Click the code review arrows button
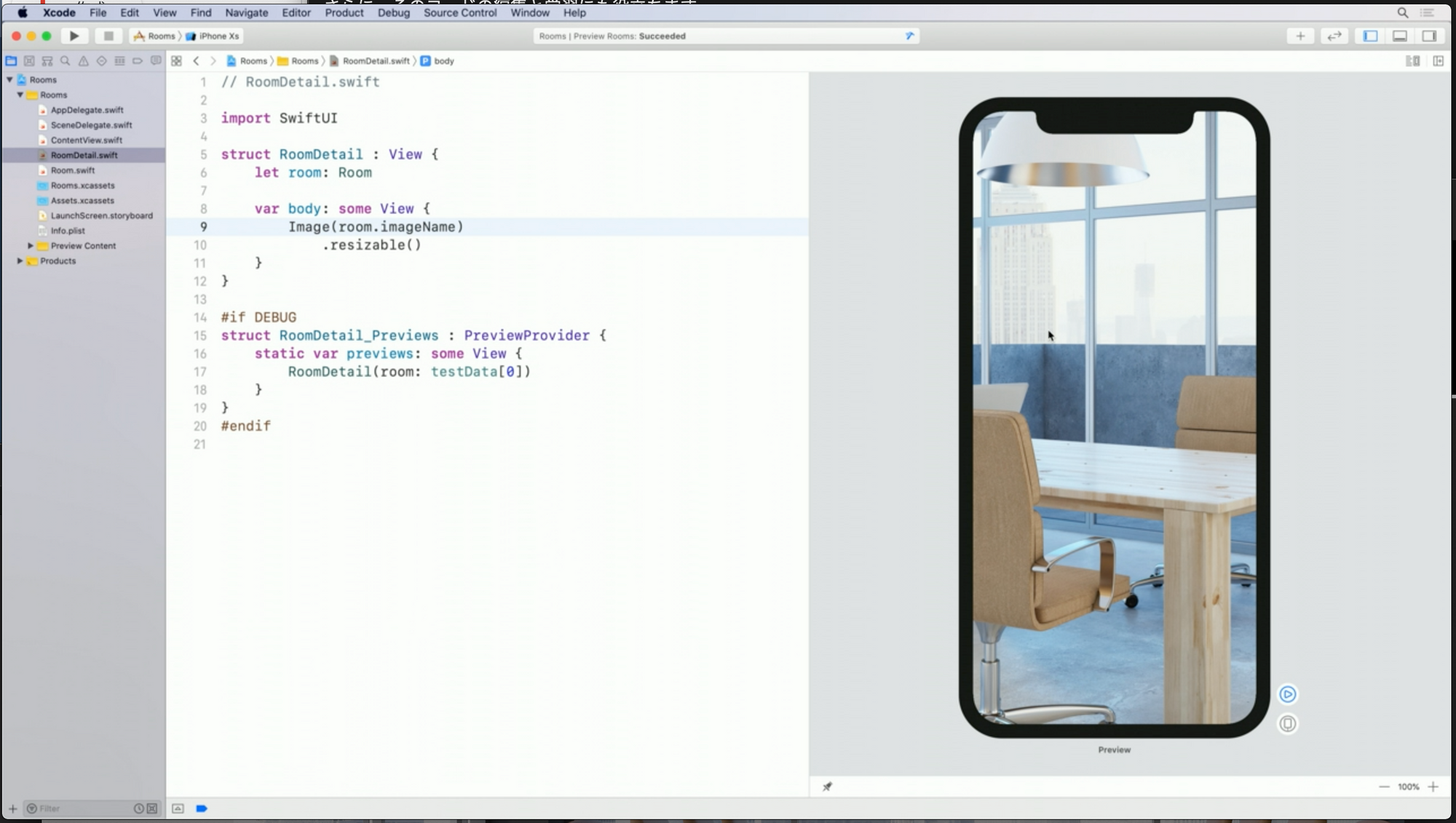The image size is (1456, 823). click(1334, 36)
